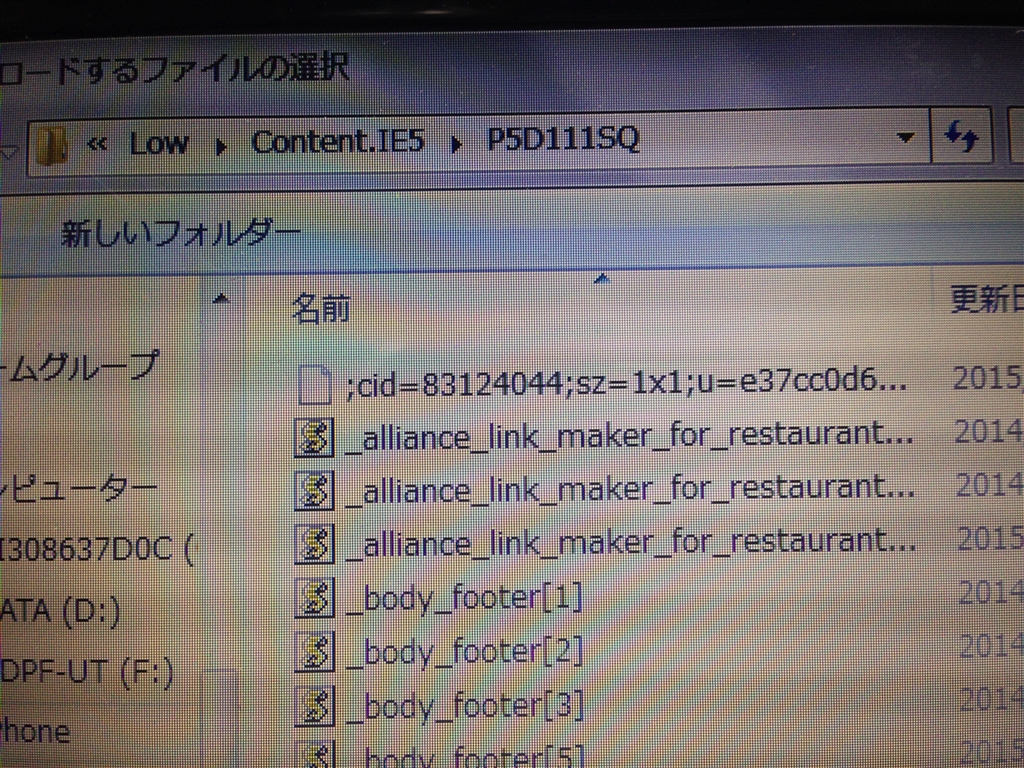This screenshot has height=768, width=1024.
Task: Click the script icon of _body_footer[5]
Action: (317, 754)
